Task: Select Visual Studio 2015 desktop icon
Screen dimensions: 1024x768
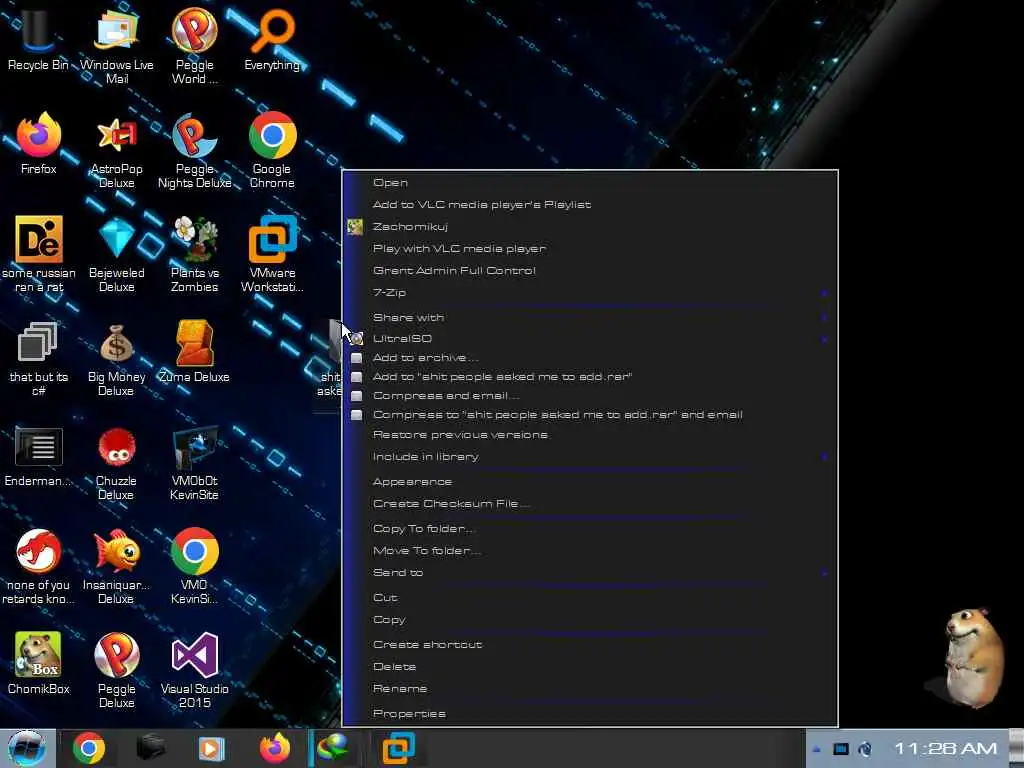Action: [x=195, y=670]
